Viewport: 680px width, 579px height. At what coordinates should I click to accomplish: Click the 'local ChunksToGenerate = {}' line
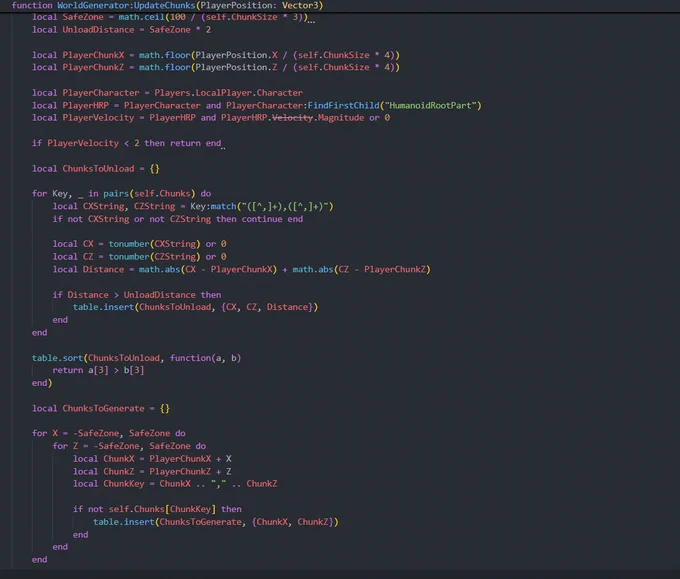101,409
